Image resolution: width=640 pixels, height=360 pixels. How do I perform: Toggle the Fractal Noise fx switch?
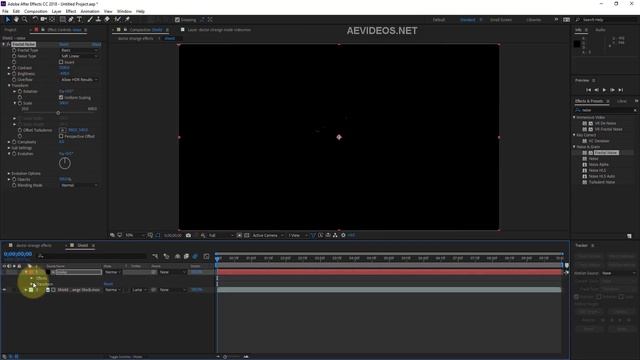coord(8,44)
